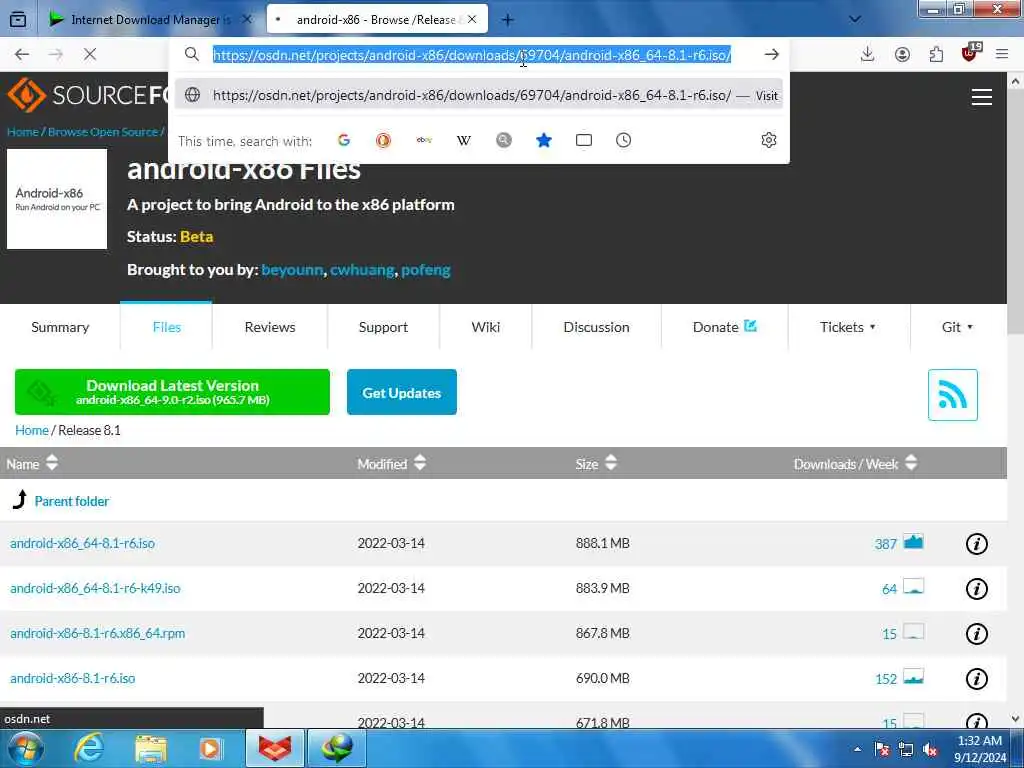Screen dimensions: 1024x768
Task: Open the uBlock Origin shield icon
Action: [970, 53]
